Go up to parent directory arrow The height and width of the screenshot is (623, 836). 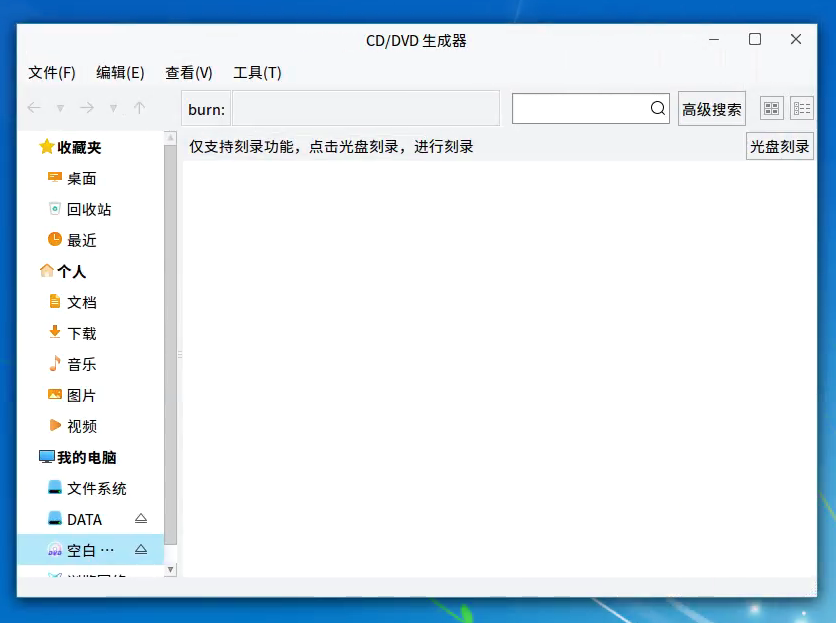139,108
